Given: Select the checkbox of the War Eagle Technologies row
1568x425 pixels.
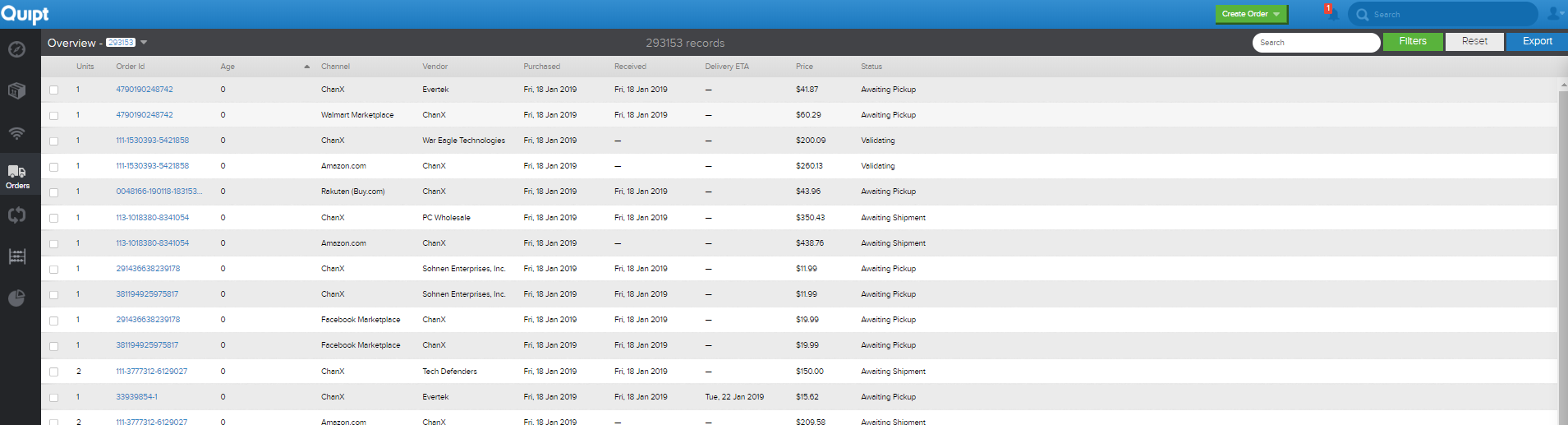Looking at the screenshot, I should click(54, 141).
